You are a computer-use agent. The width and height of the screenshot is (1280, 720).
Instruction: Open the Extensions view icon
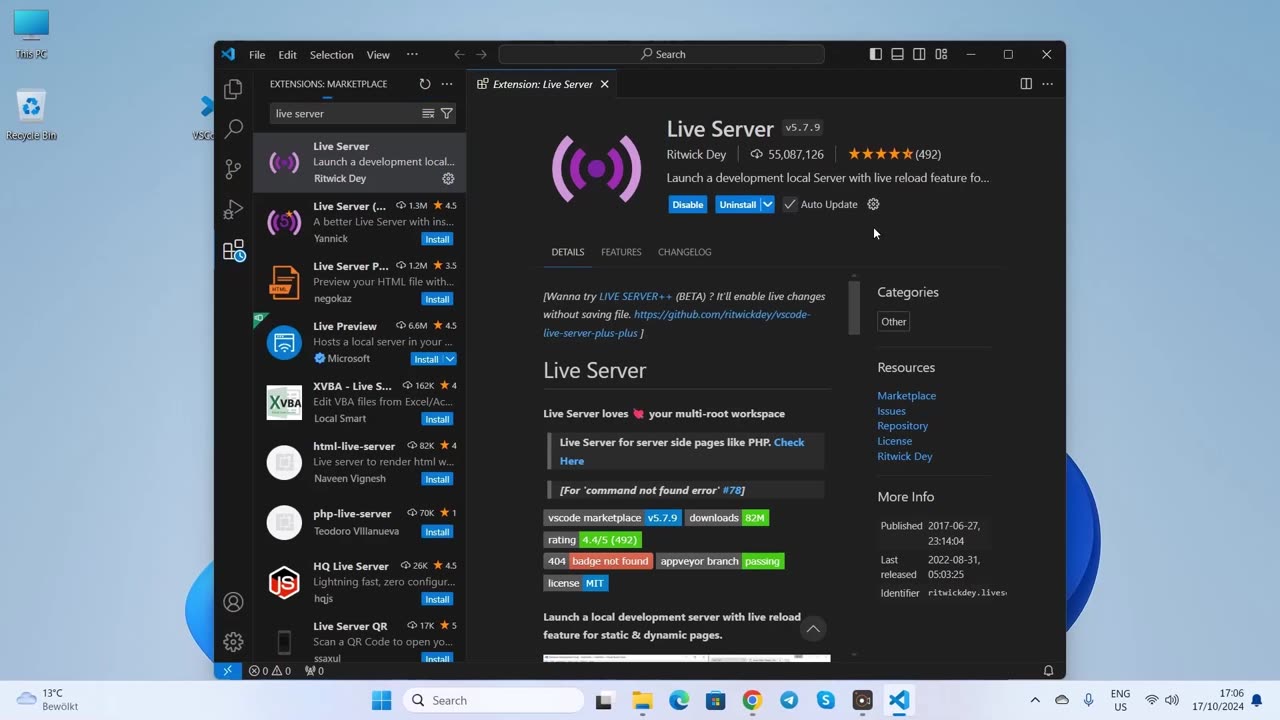click(233, 250)
